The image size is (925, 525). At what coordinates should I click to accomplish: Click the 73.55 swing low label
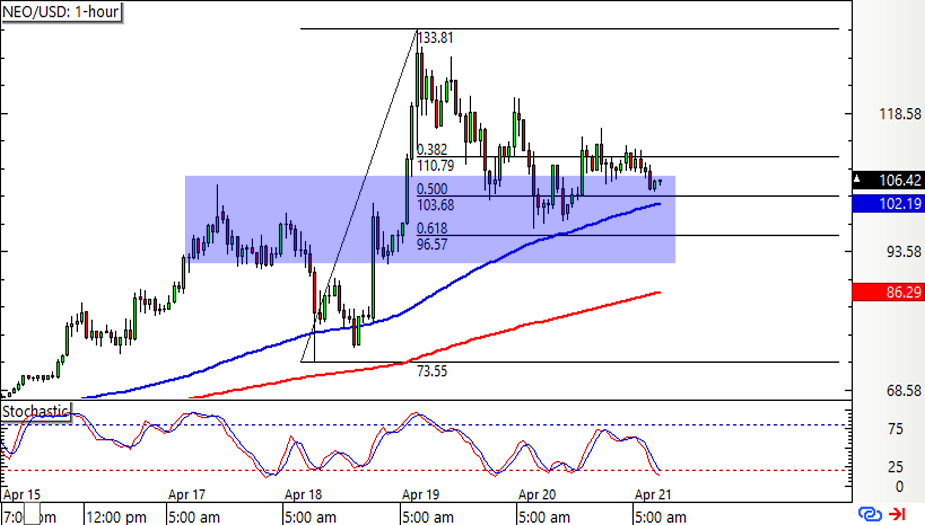pos(432,371)
